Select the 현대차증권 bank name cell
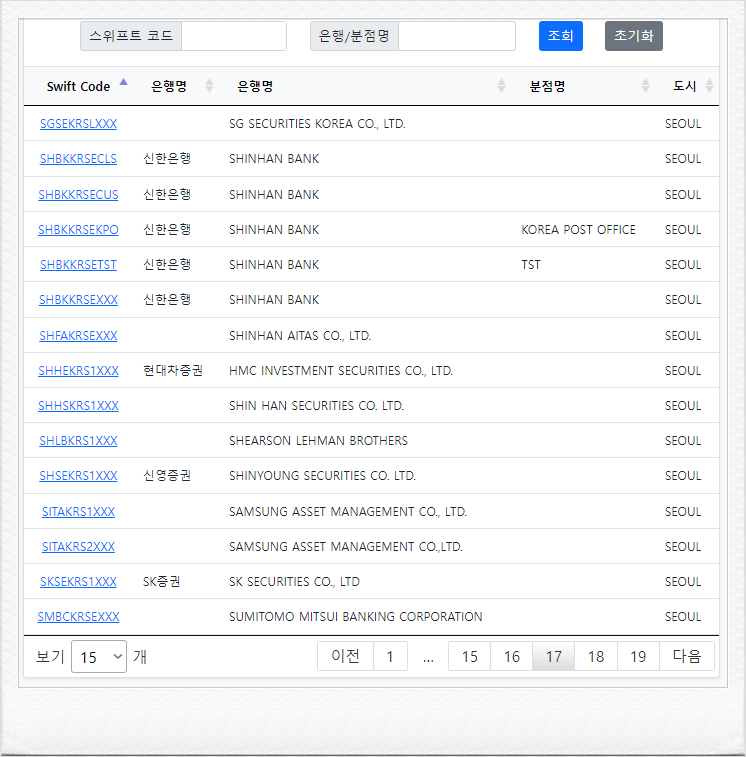746x757 pixels. click(x=173, y=370)
